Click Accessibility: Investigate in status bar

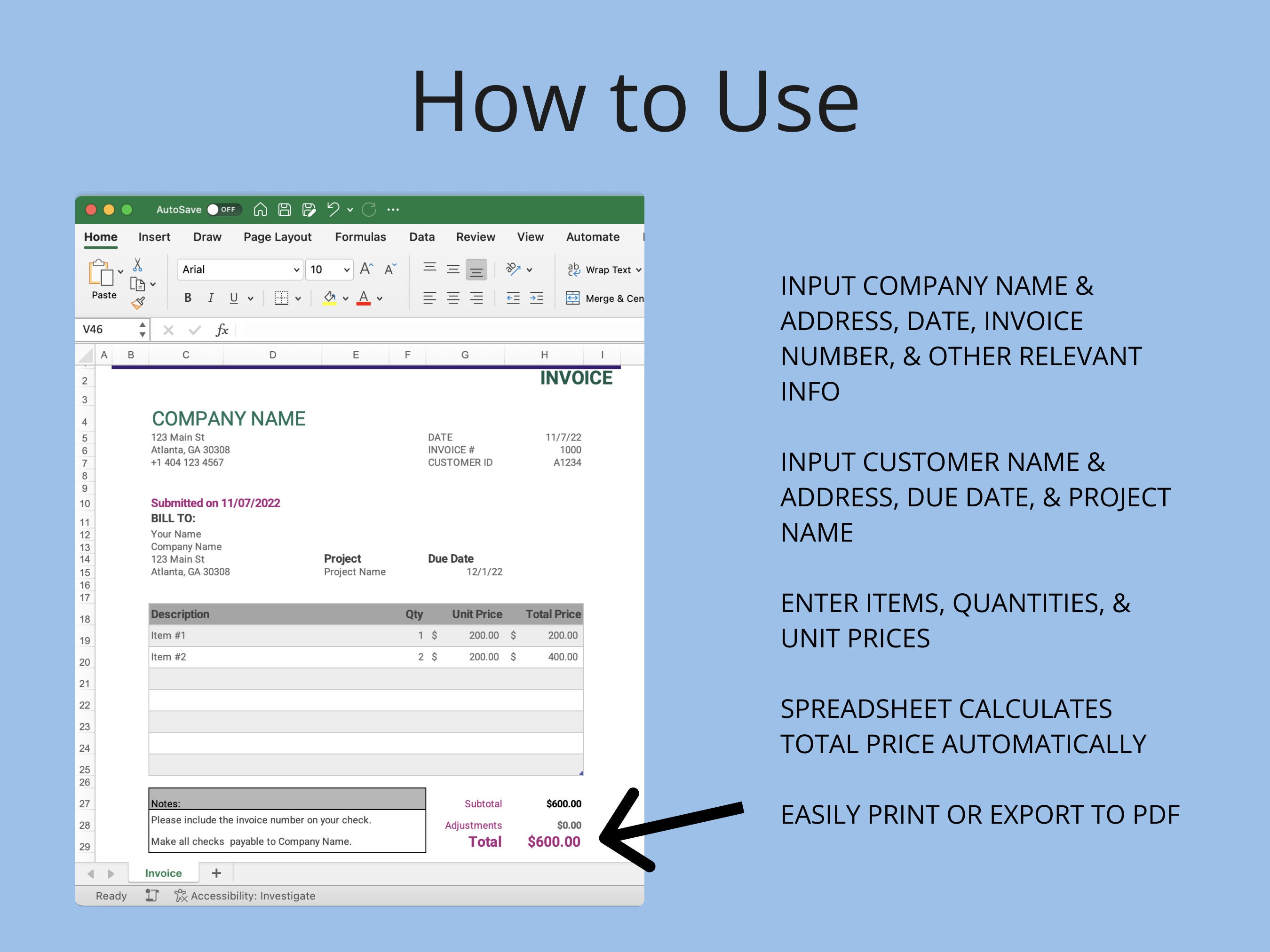tap(246, 895)
